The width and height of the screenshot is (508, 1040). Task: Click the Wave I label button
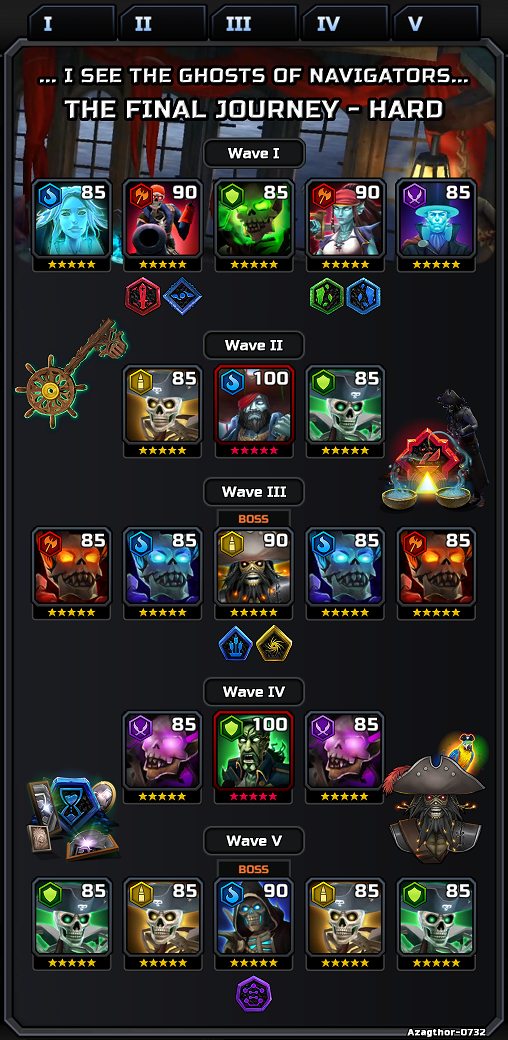(x=254, y=154)
